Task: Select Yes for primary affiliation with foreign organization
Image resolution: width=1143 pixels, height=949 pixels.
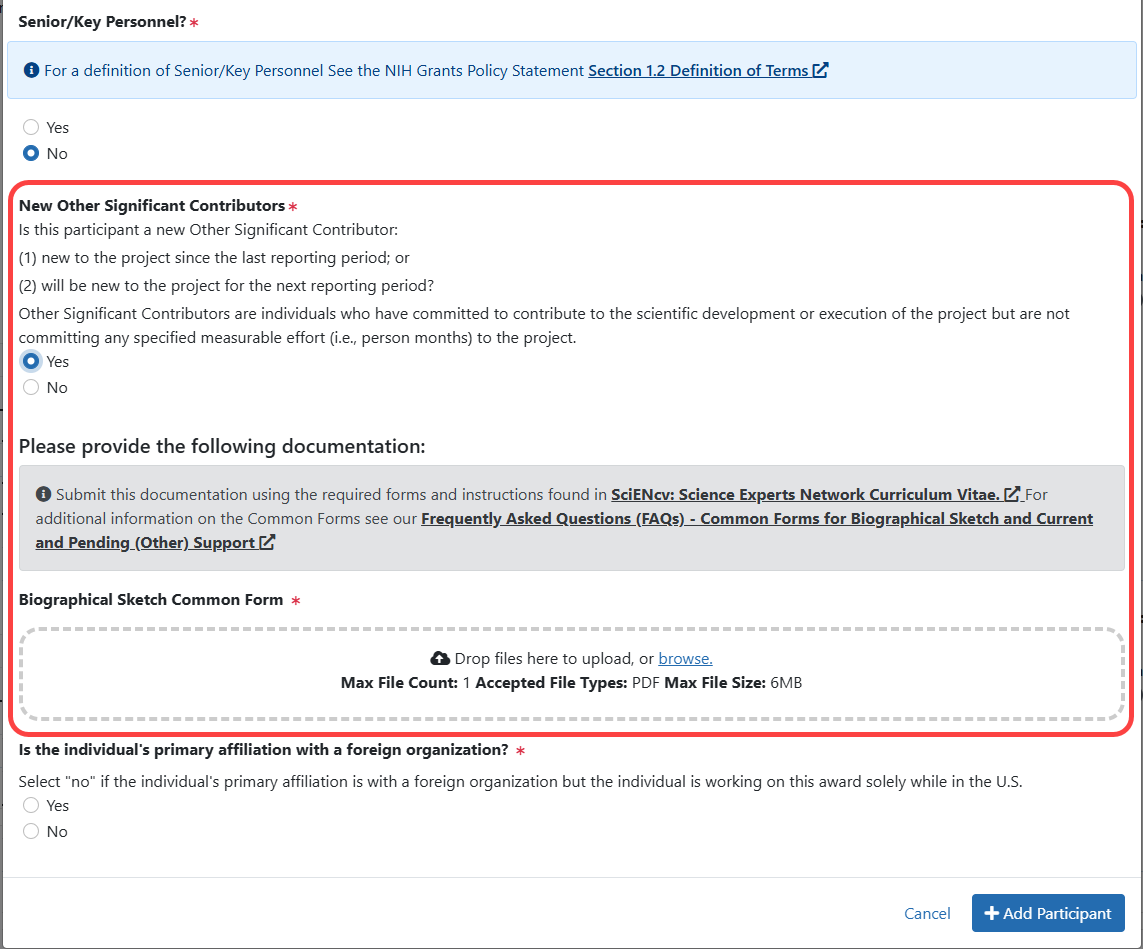Action: (x=30, y=805)
